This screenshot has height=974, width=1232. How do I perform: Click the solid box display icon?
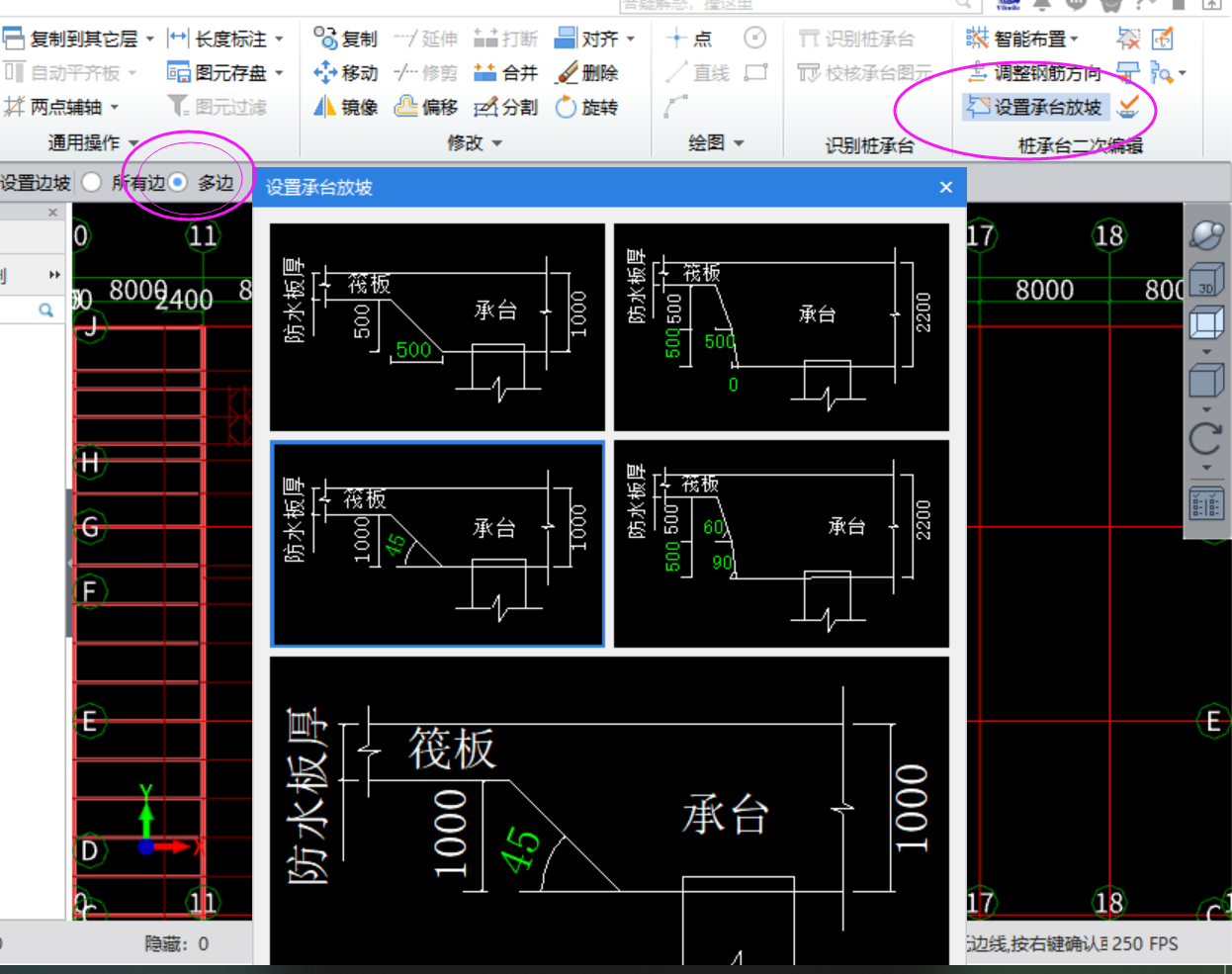click(x=1206, y=381)
